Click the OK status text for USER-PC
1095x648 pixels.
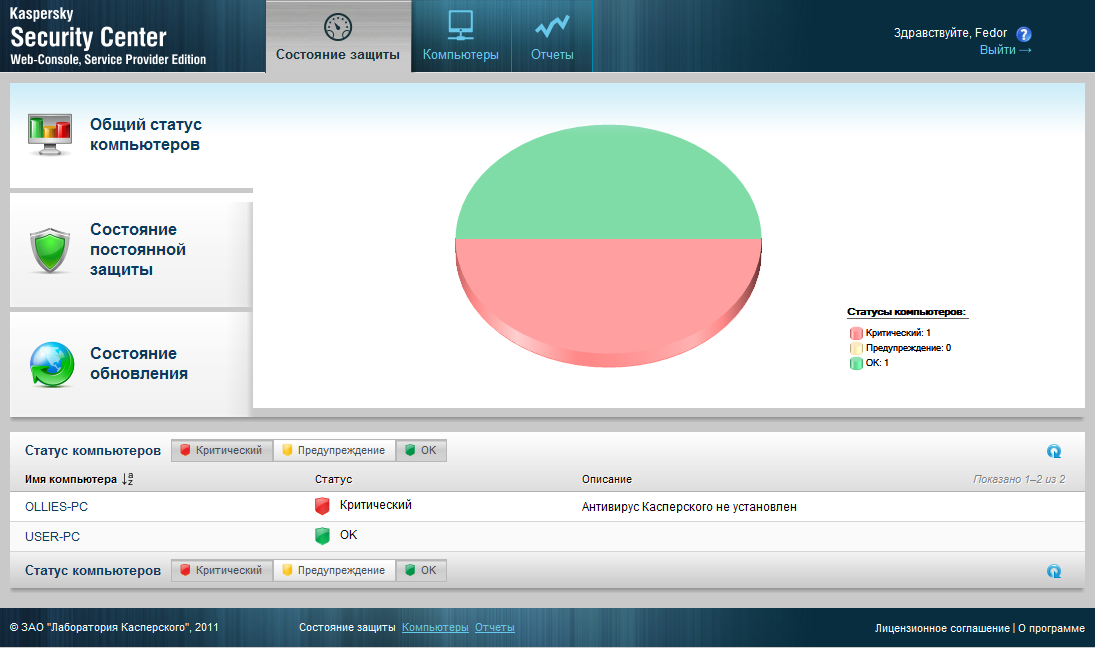[348, 535]
